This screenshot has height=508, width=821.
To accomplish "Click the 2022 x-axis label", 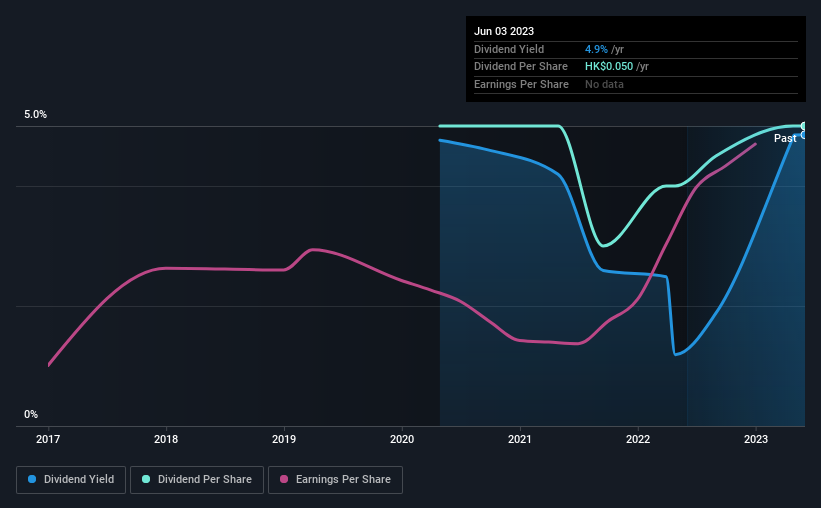I will (638, 439).
